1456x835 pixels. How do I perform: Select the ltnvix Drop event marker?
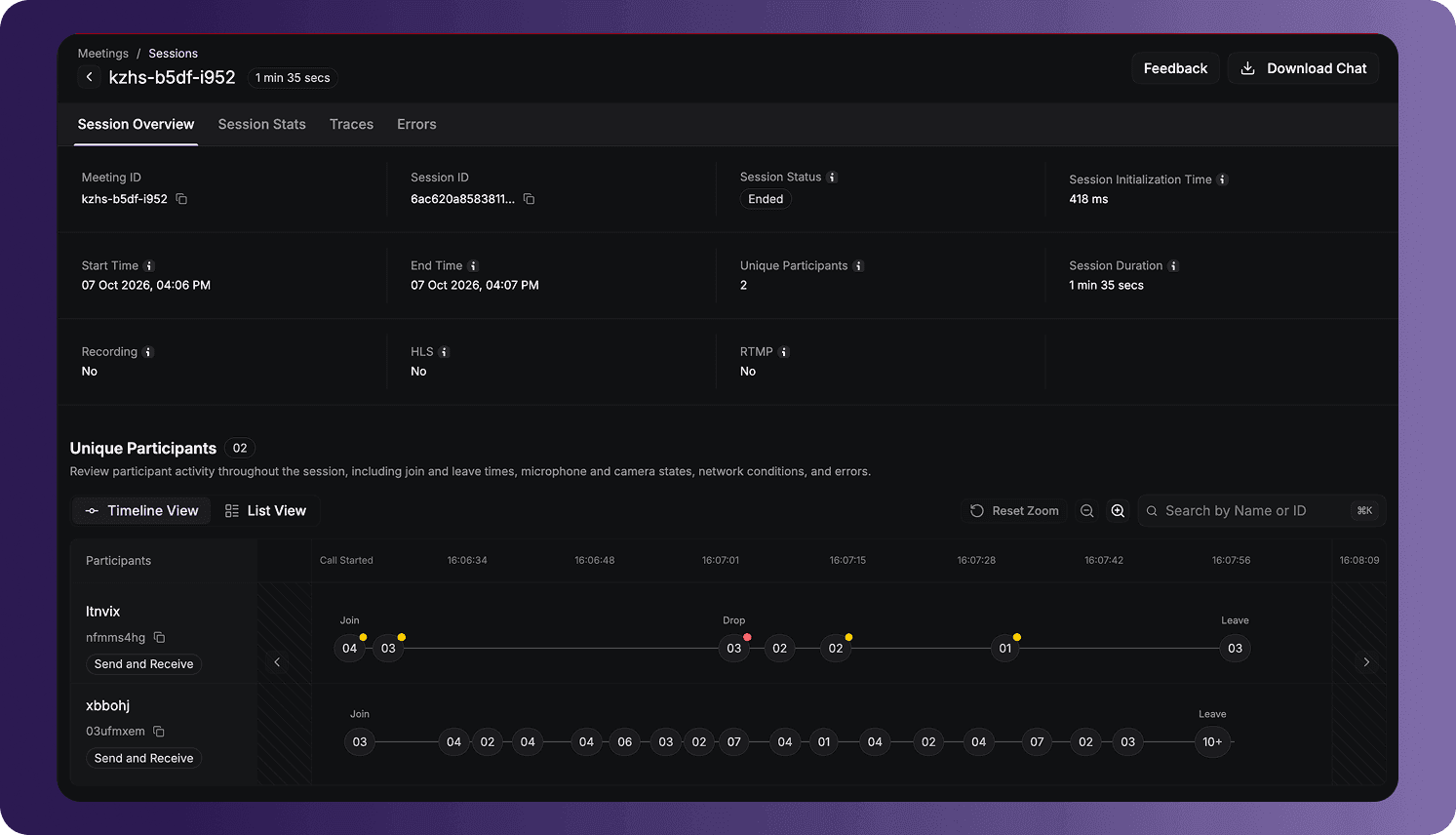[x=734, y=649]
